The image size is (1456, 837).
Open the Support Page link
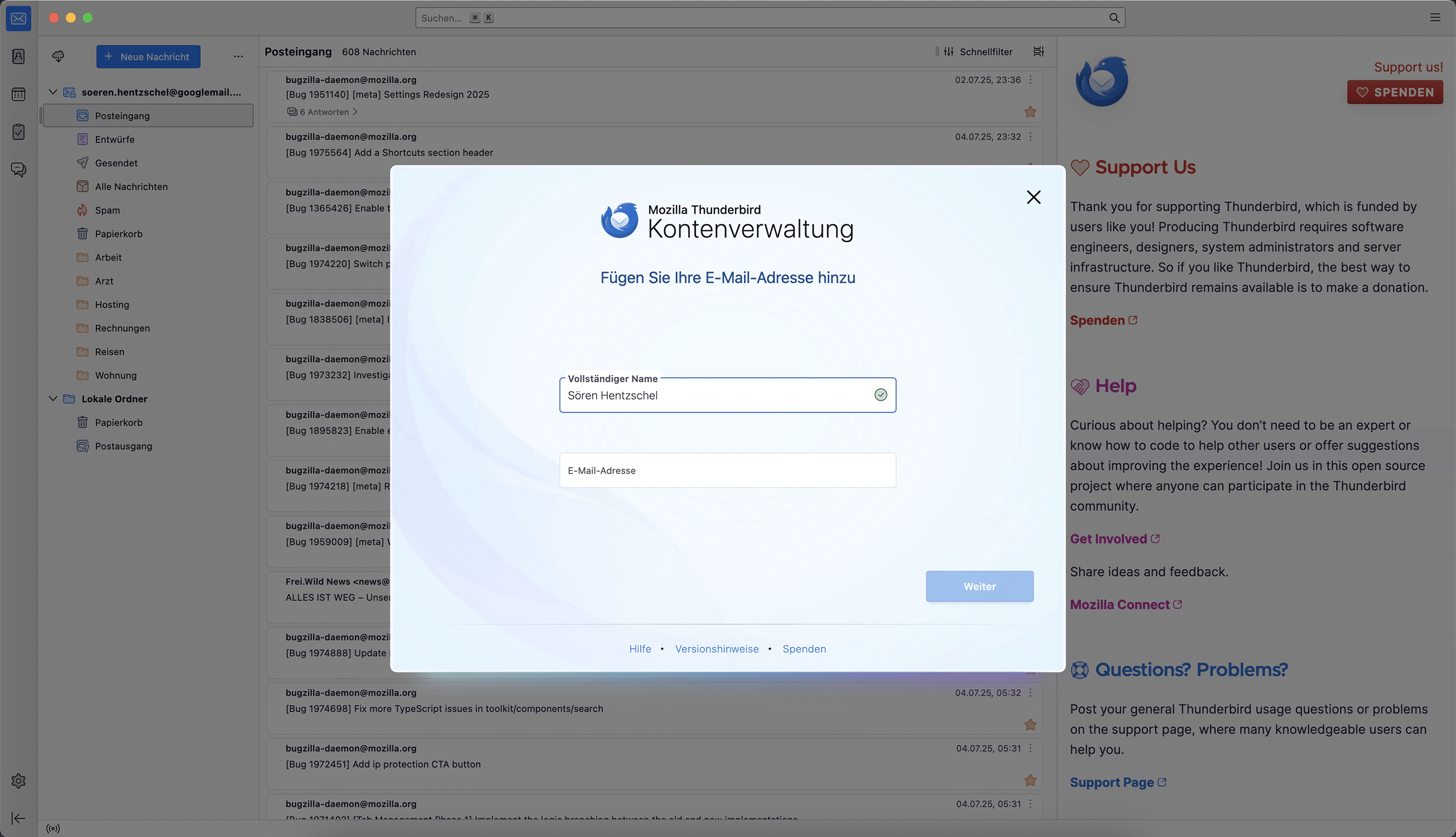[x=1118, y=782]
